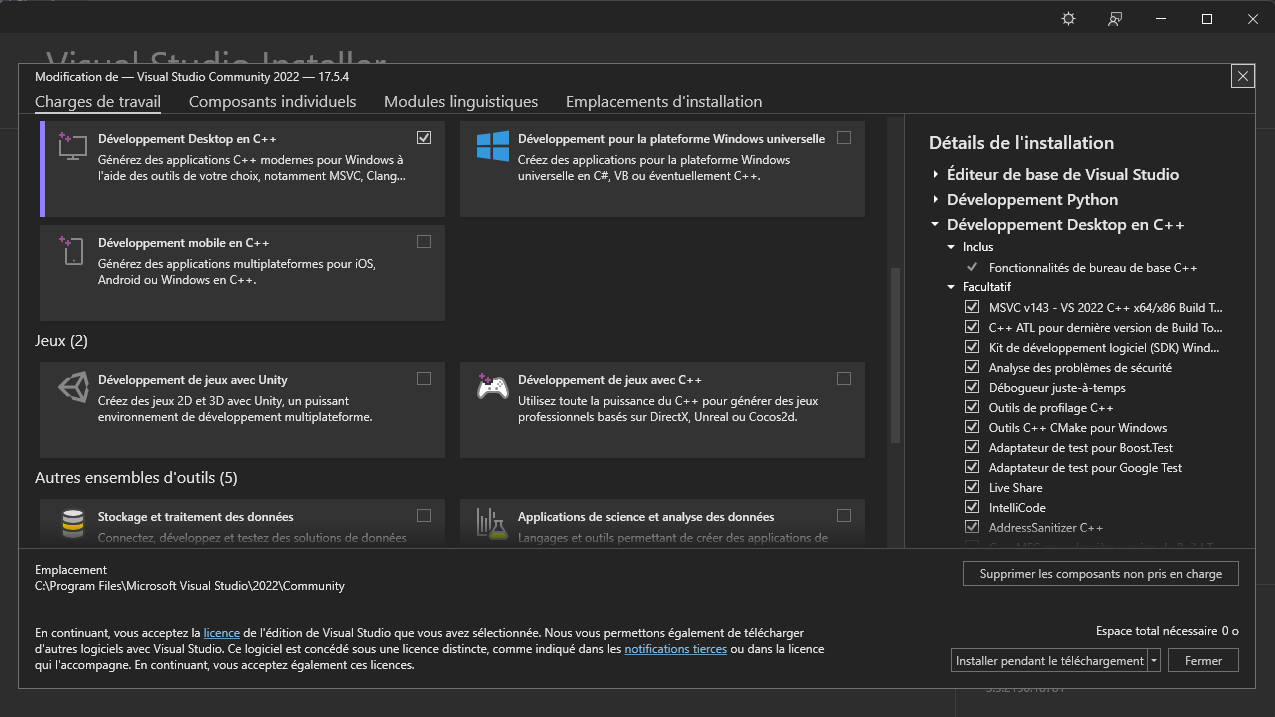Screen dimensions: 1275x717
Task: Collapse the Inclus section
Action: point(952,246)
